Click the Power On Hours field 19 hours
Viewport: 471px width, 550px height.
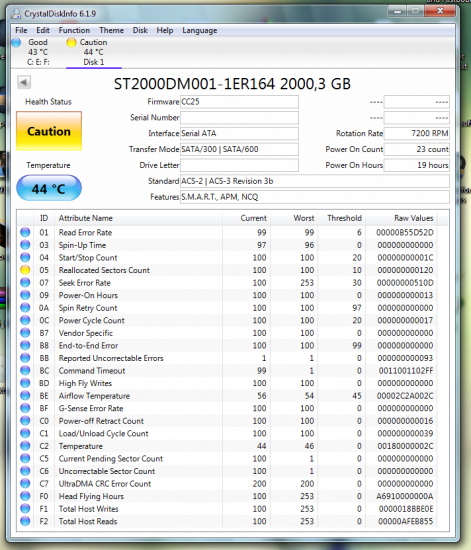[x=416, y=165]
